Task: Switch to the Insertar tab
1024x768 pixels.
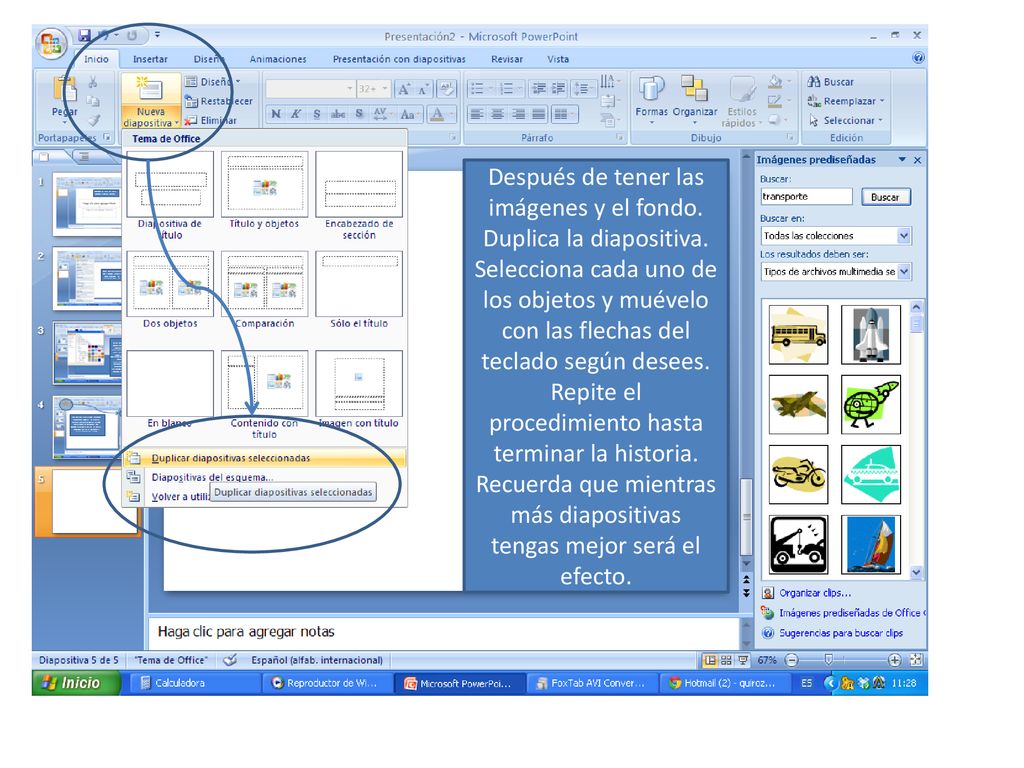Action: [x=150, y=59]
